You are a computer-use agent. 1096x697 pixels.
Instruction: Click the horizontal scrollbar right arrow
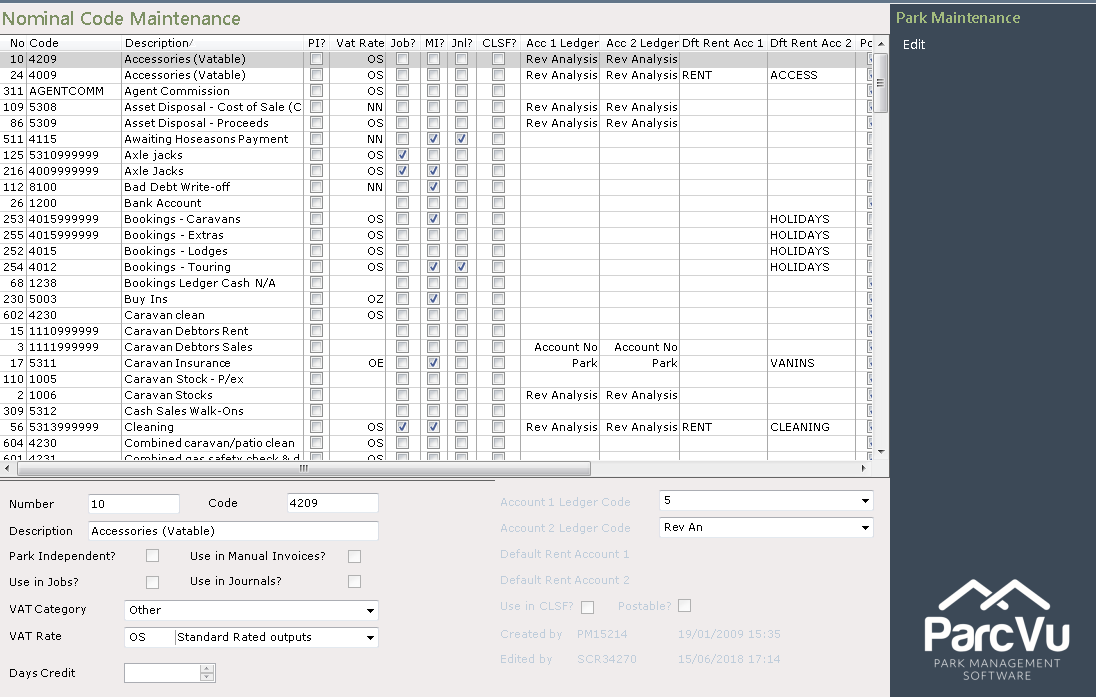[863, 468]
